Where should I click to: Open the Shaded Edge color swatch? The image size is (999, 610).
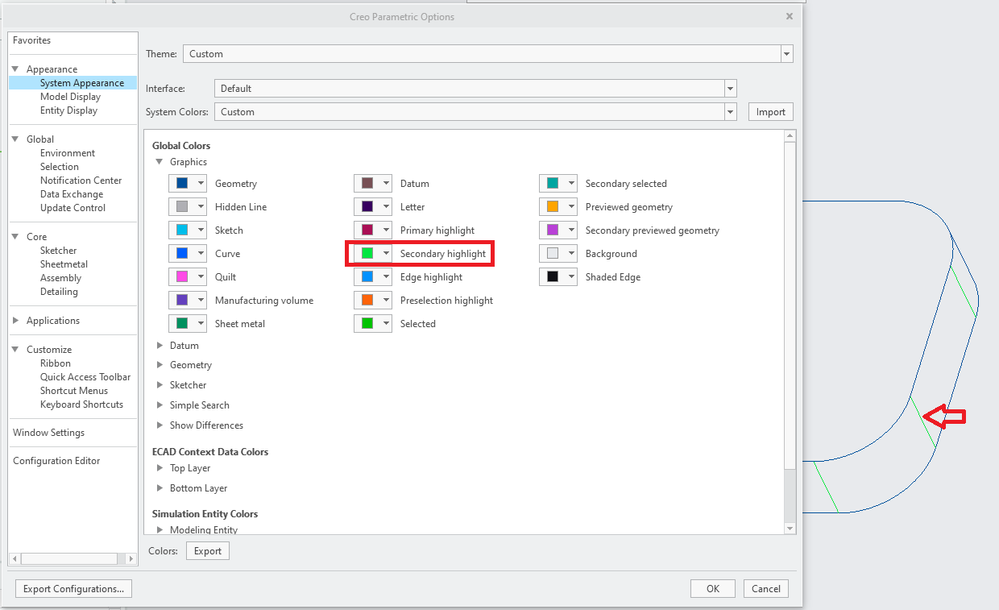pos(558,277)
